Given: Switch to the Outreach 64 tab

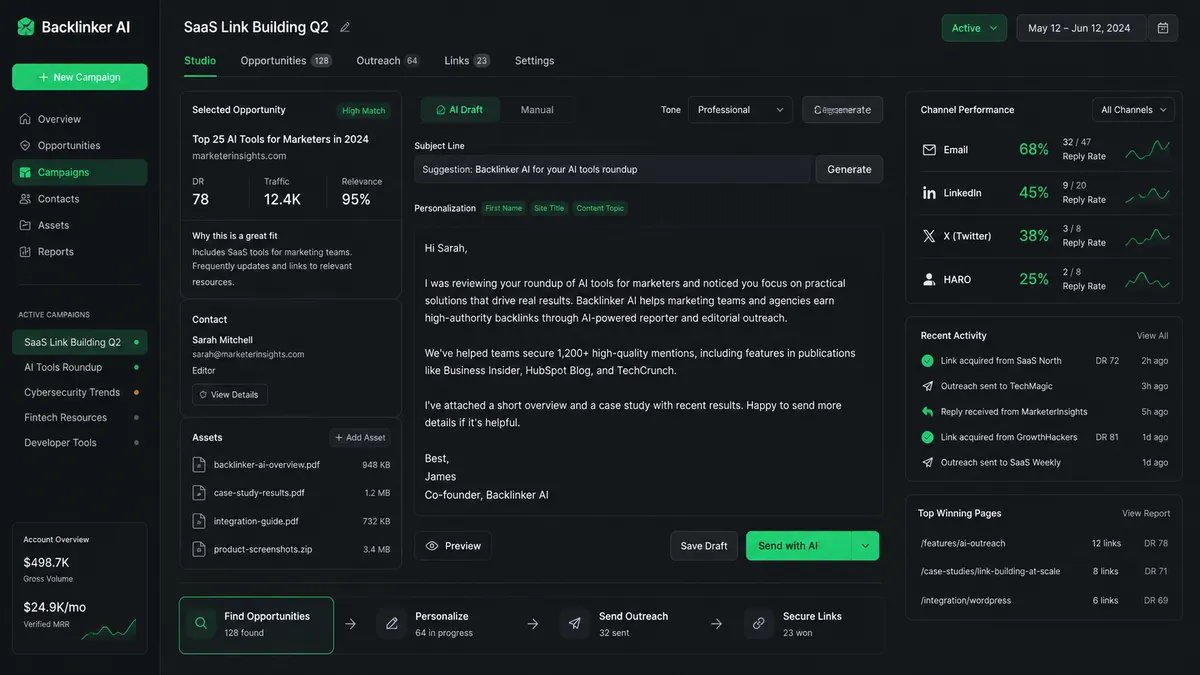Looking at the screenshot, I should click(x=388, y=61).
